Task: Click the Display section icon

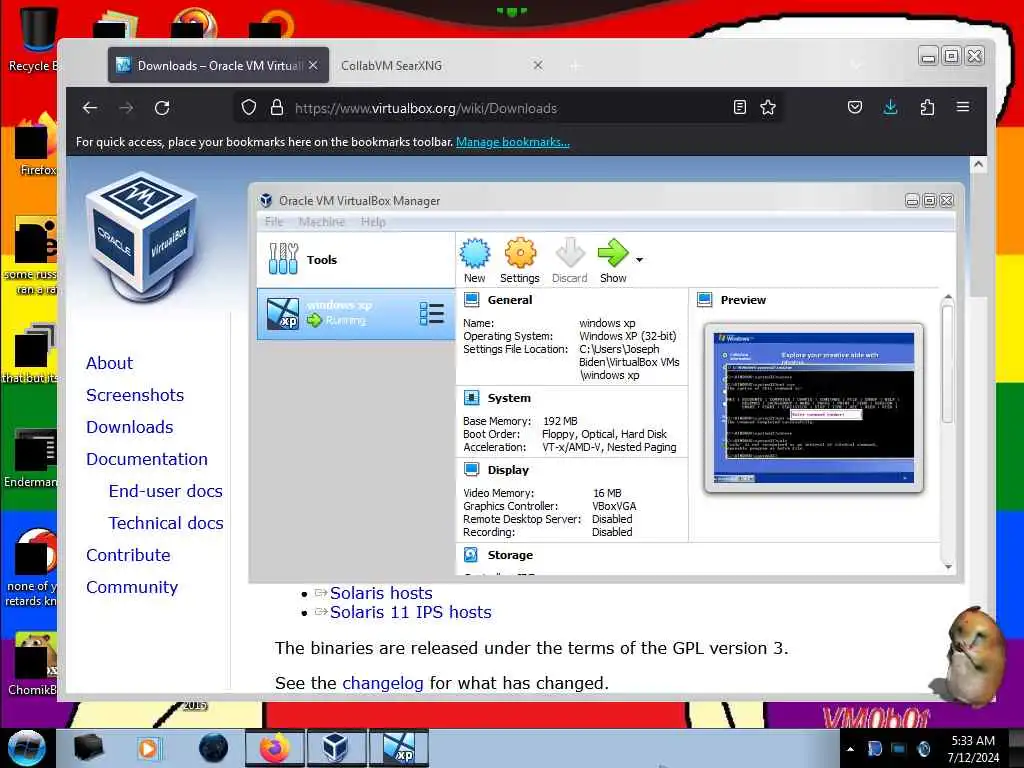Action: [x=472, y=470]
